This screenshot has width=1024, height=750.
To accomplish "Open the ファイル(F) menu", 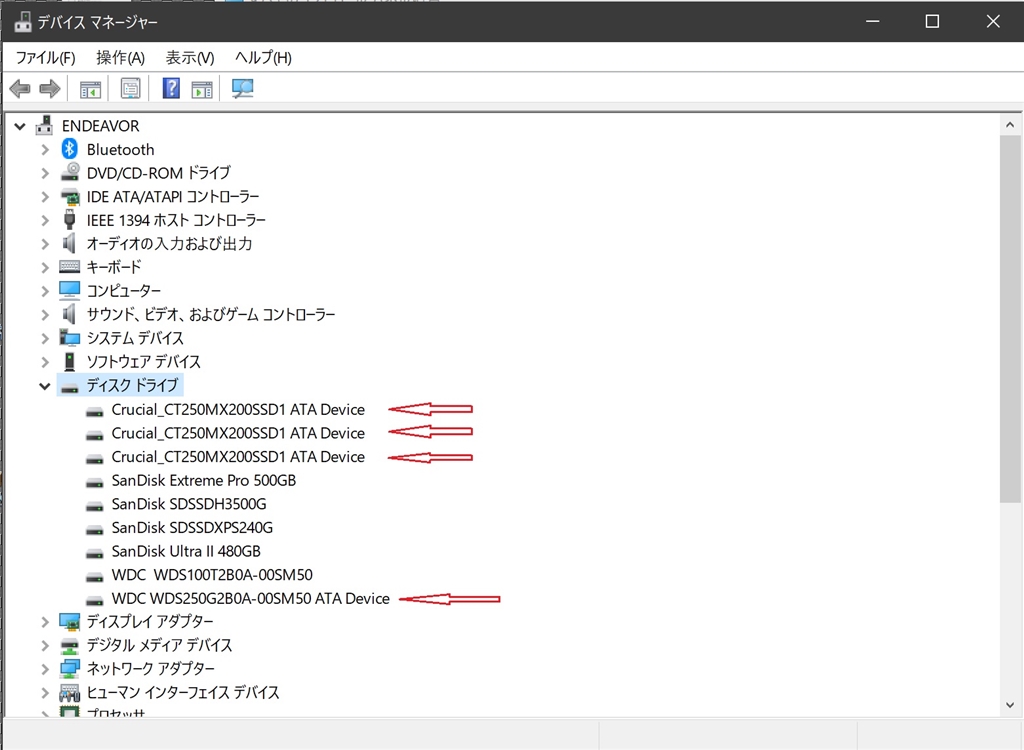I will 46,57.
